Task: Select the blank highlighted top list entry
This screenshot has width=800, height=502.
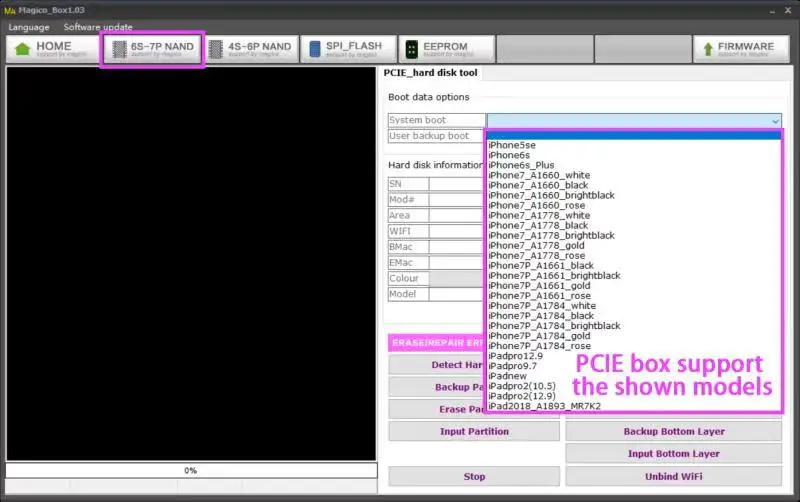Action: pos(634,135)
